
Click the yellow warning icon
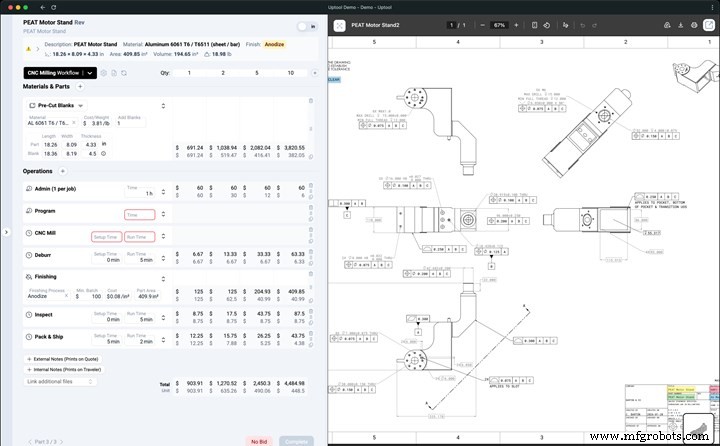pyautogui.click(x=28, y=49)
